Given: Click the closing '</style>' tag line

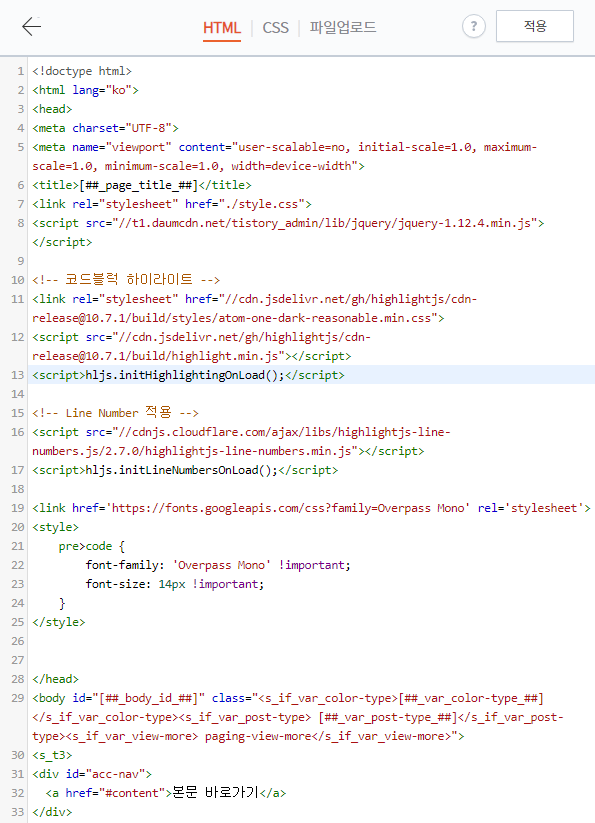Looking at the screenshot, I should (x=58, y=621).
